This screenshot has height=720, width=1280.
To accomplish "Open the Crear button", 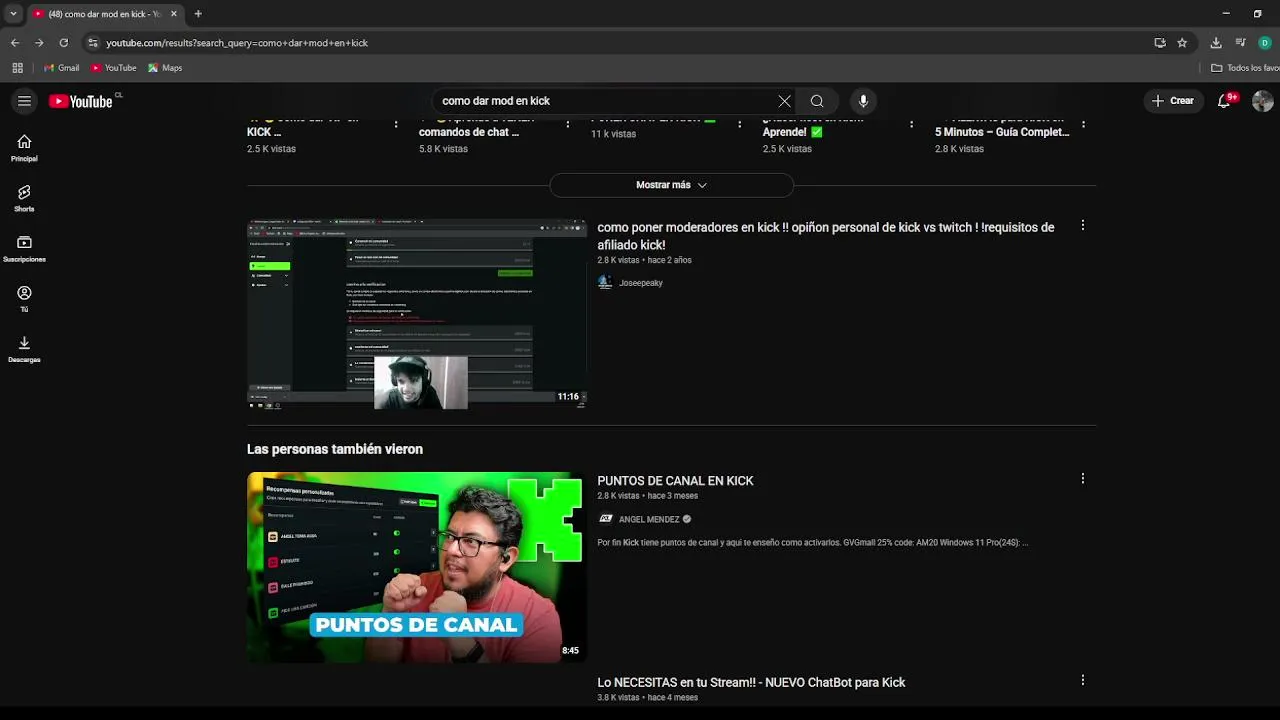I will (x=1172, y=101).
